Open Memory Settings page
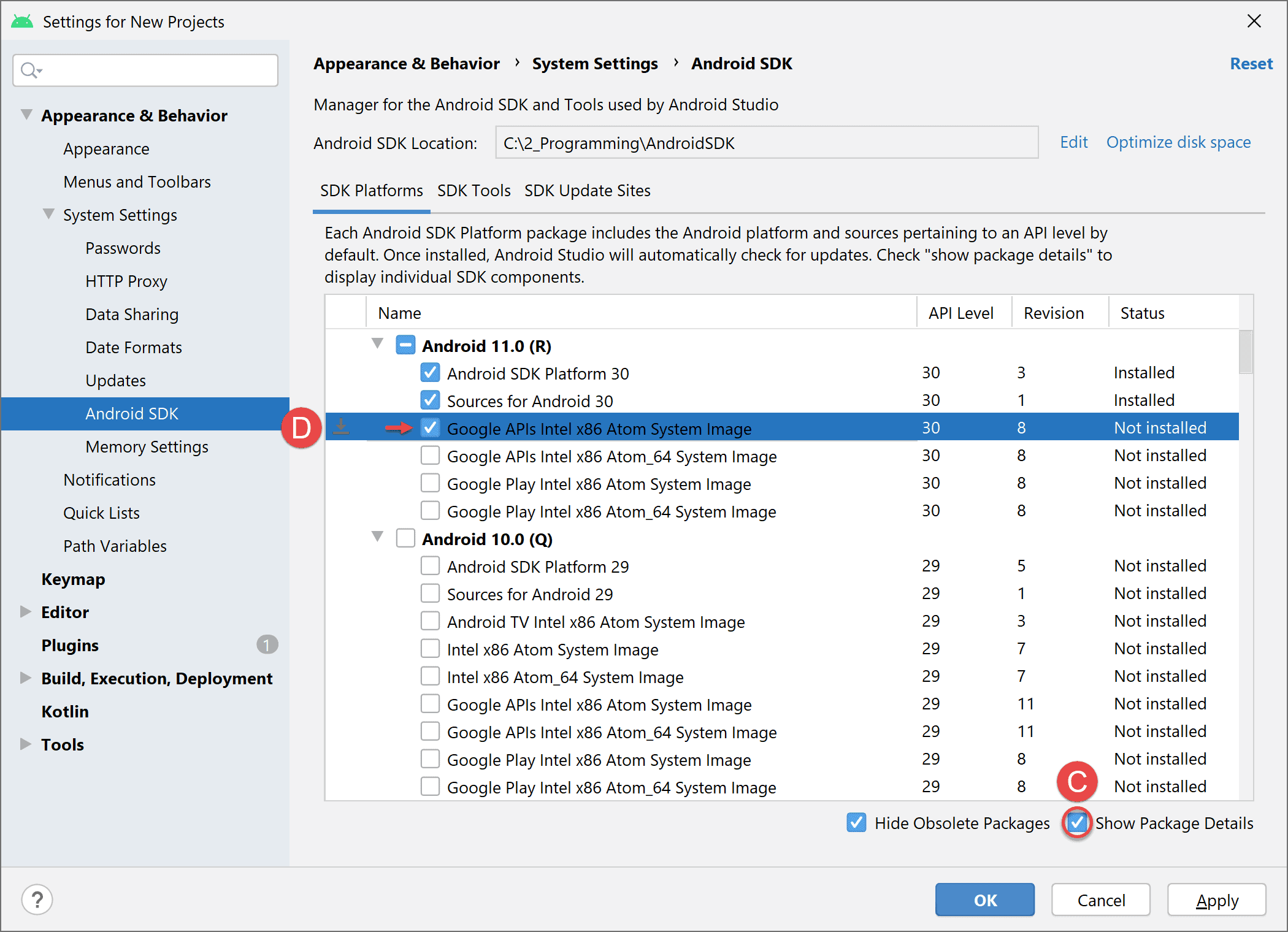The height and width of the screenshot is (932, 1288). point(147,447)
